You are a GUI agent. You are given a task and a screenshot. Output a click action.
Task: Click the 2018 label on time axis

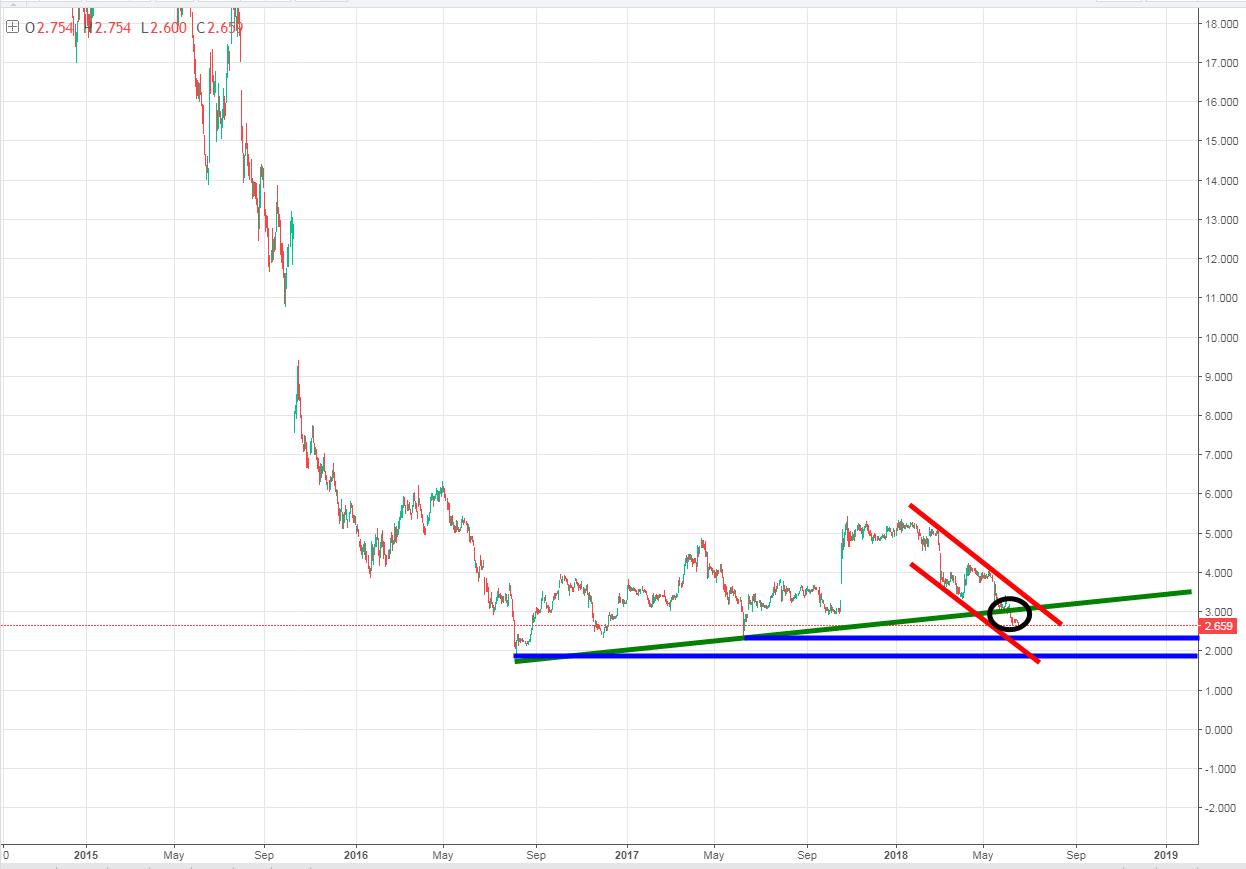point(896,855)
